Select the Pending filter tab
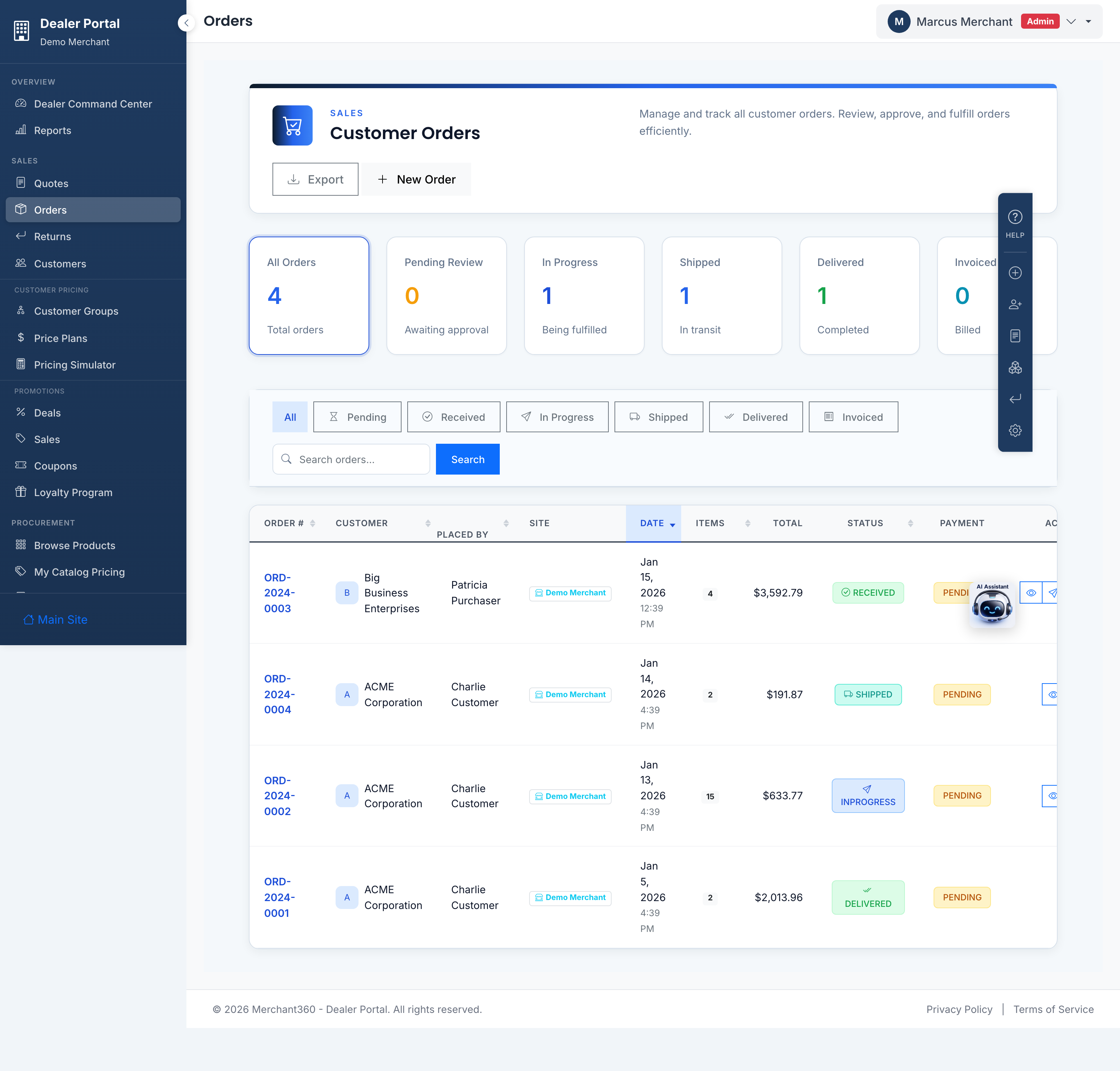Screen dimensions: 1120x1071 357,417
